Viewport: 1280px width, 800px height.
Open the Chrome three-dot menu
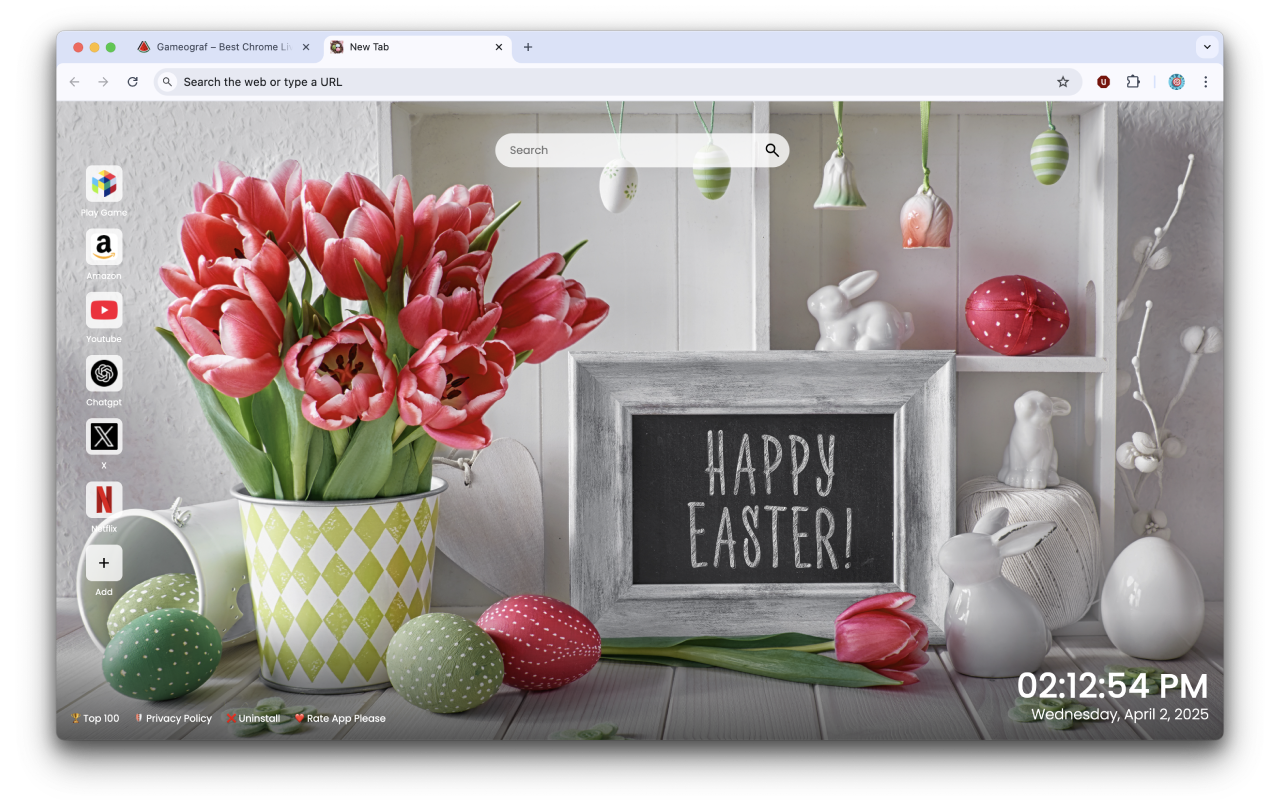click(x=1205, y=81)
